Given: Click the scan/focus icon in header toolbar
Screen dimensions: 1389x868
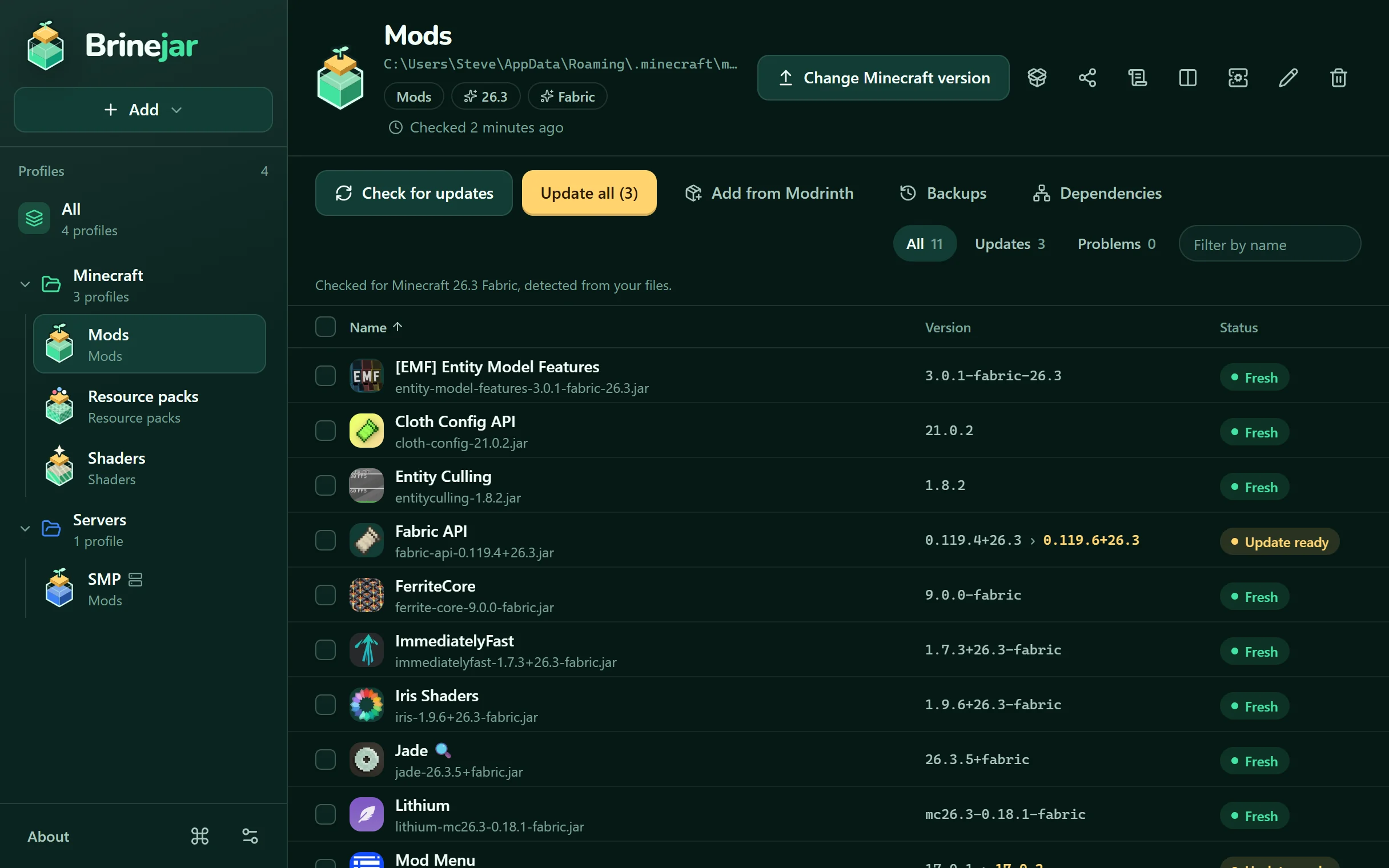Looking at the screenshot, I should click(x=1238, y=78).
